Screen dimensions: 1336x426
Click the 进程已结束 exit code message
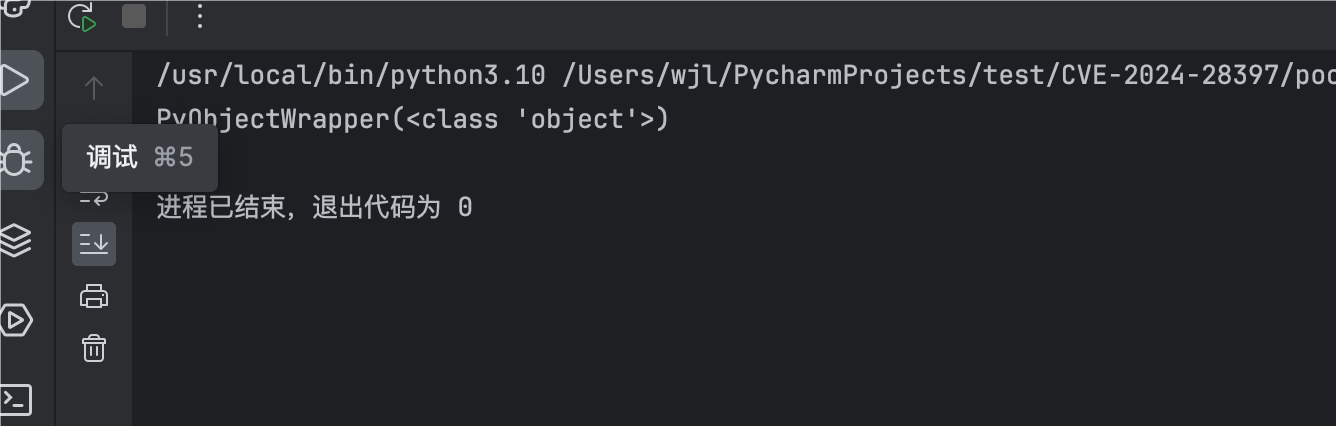314,208
